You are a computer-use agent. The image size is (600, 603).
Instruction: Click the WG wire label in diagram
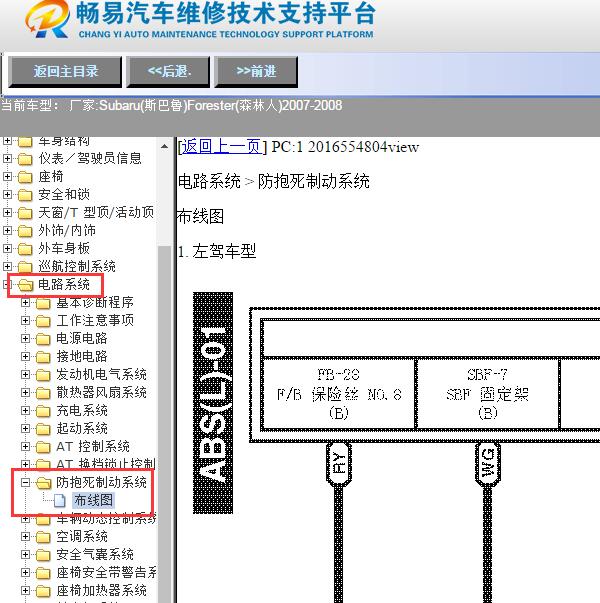pos(488,463)
